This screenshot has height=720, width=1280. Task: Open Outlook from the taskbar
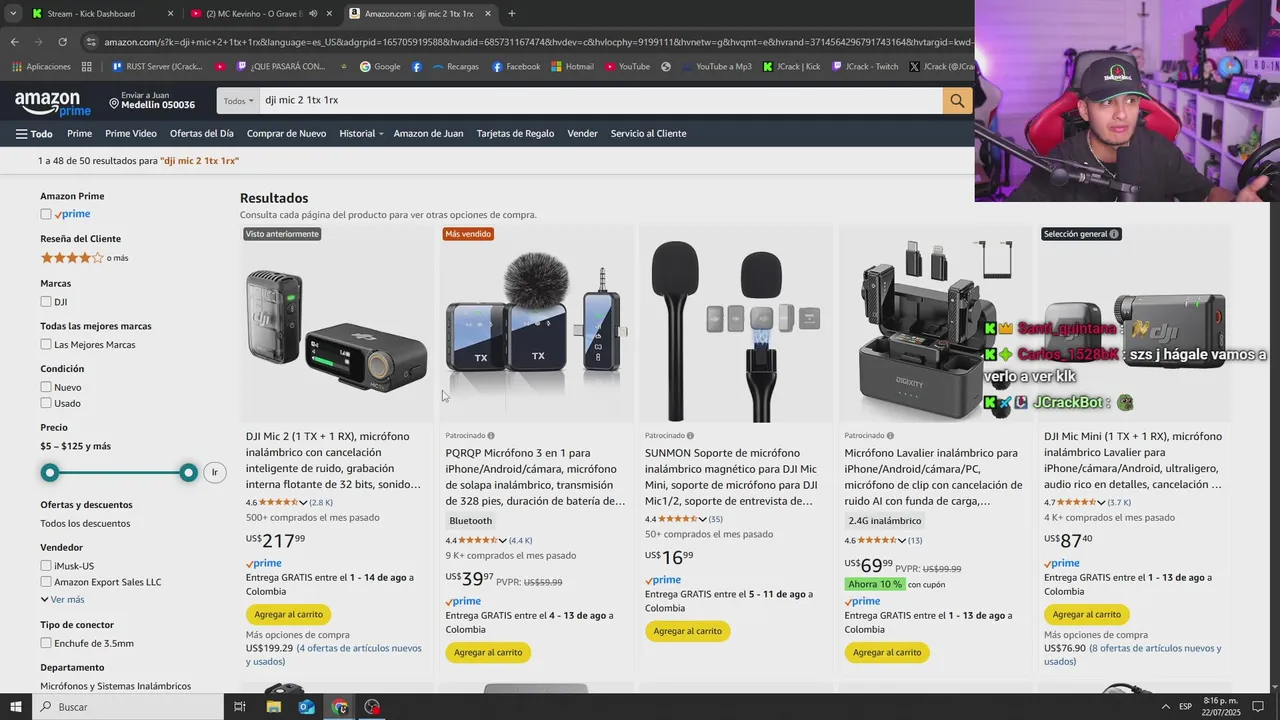(306, 707)
